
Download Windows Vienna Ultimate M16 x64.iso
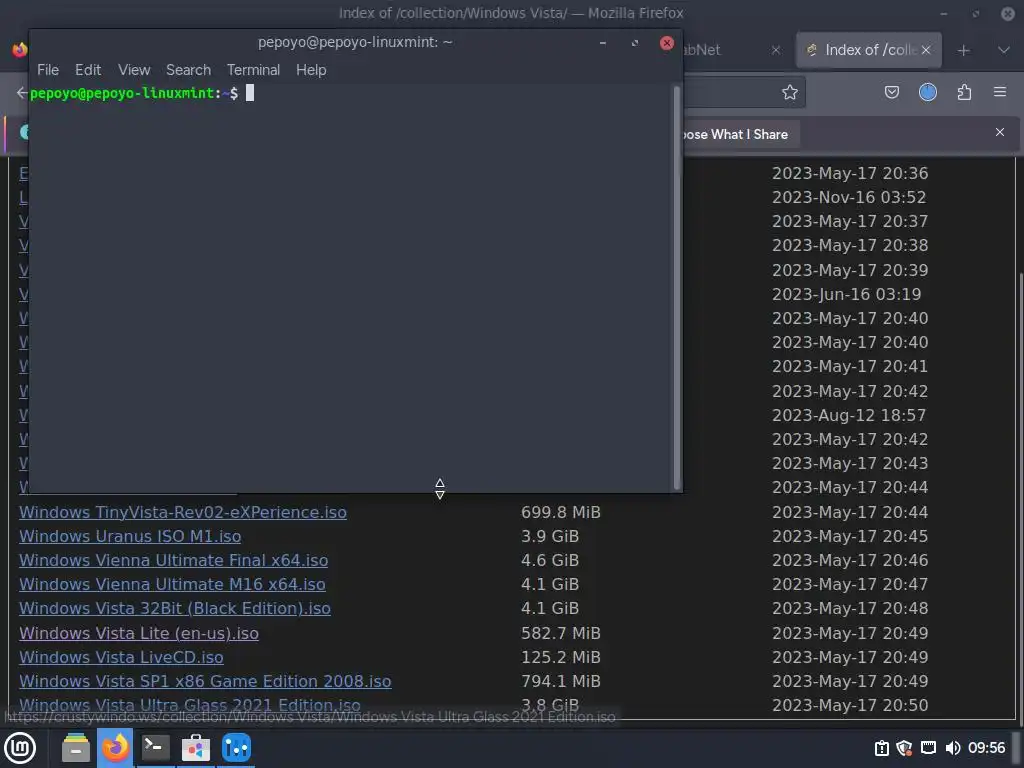tap(172, 584)
